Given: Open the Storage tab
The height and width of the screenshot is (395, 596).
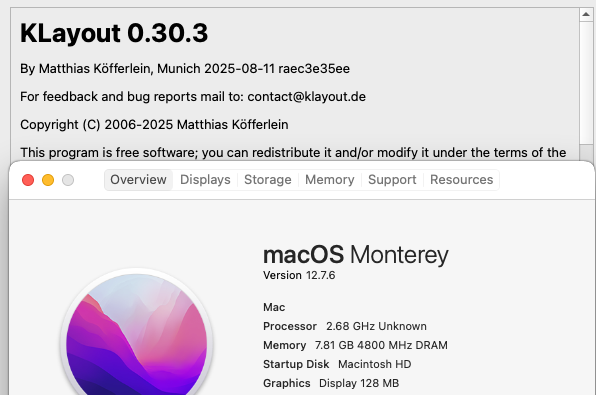Looking at the screenshot, I should (268, 180).
